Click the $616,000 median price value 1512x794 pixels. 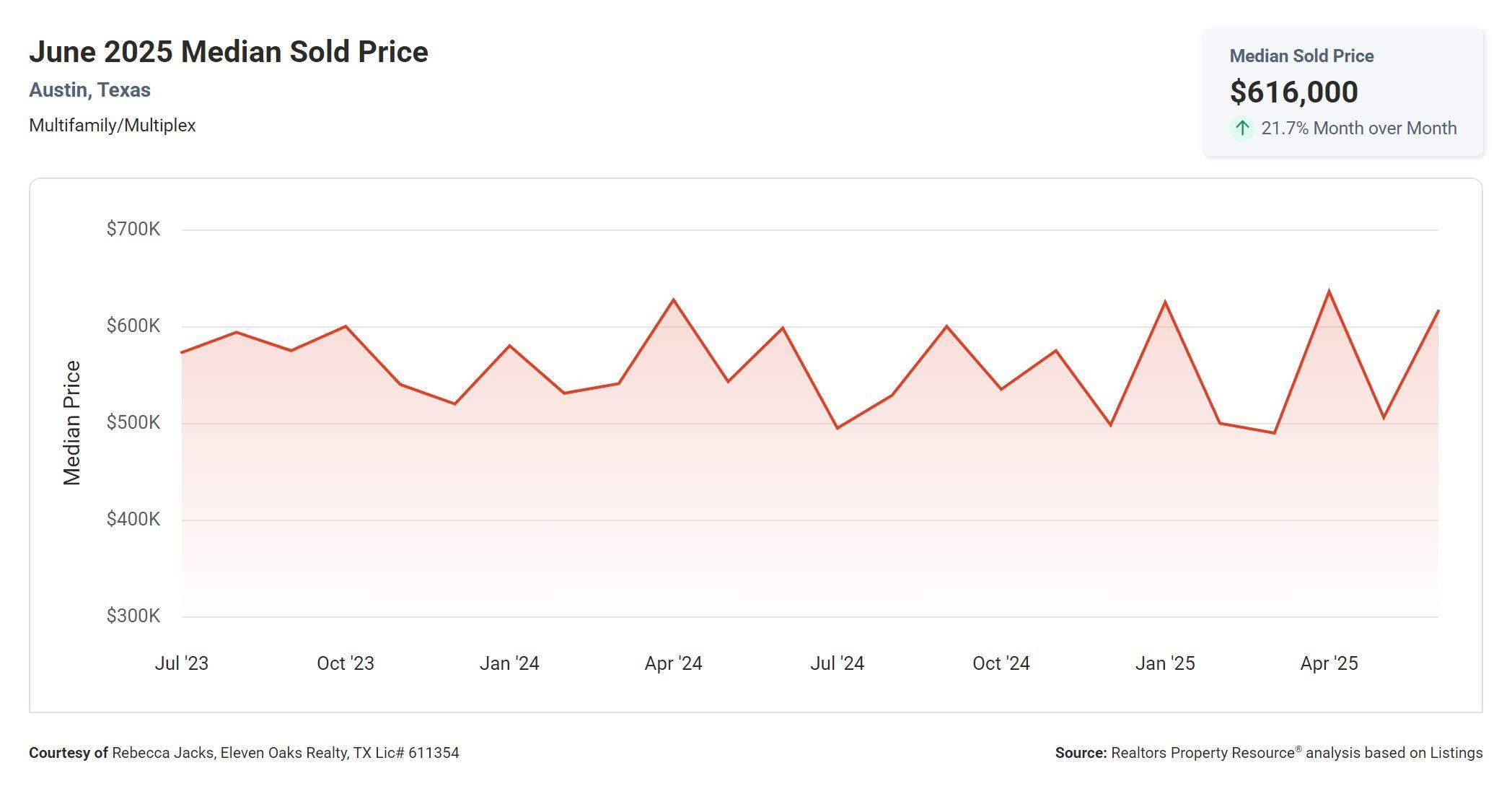(1293, 92)
